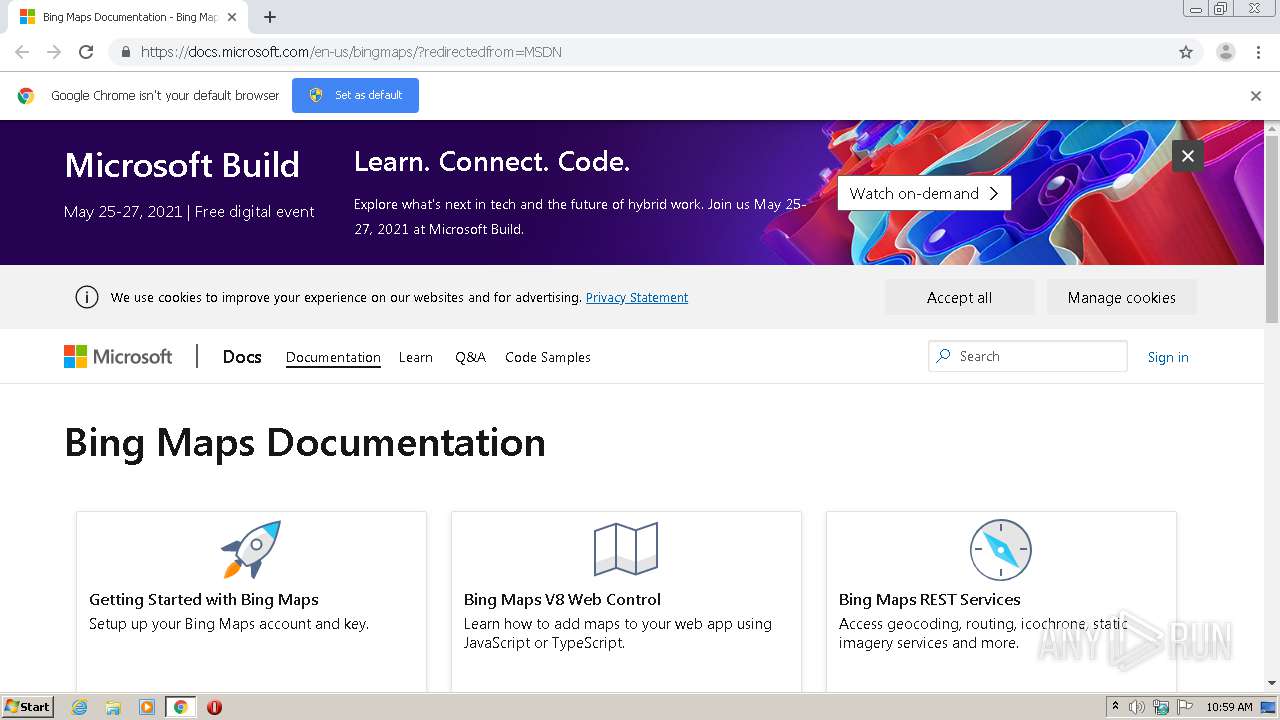Click the page vertical scrollbar thumb

point(1272,229)
